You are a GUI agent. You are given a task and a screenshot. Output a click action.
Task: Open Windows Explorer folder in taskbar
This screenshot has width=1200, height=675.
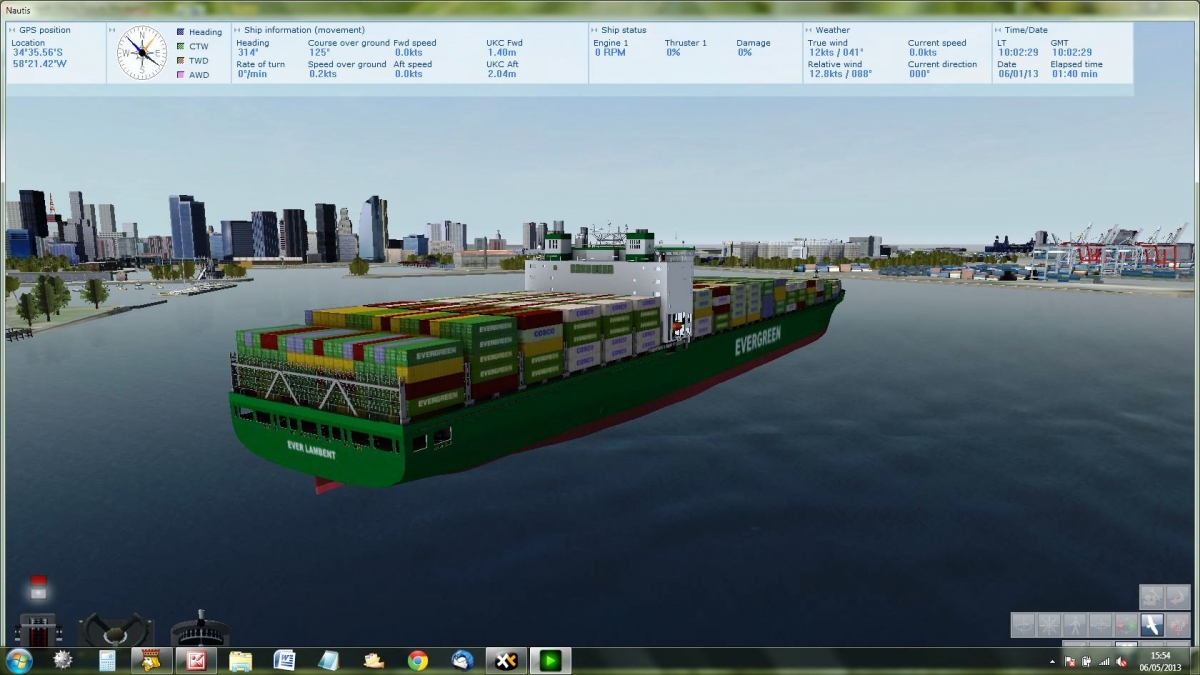pos(240,660)
